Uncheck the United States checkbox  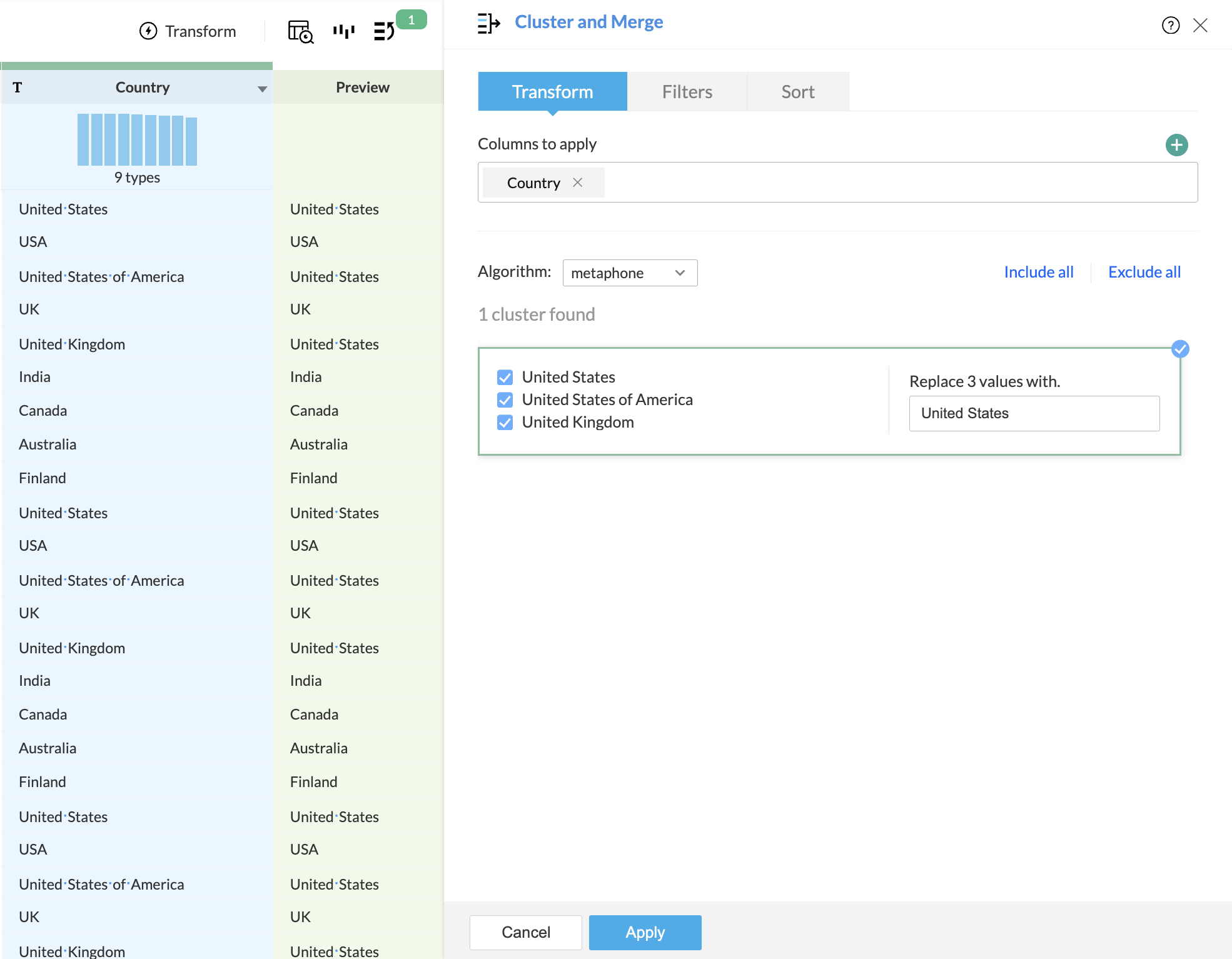[505, 378]
